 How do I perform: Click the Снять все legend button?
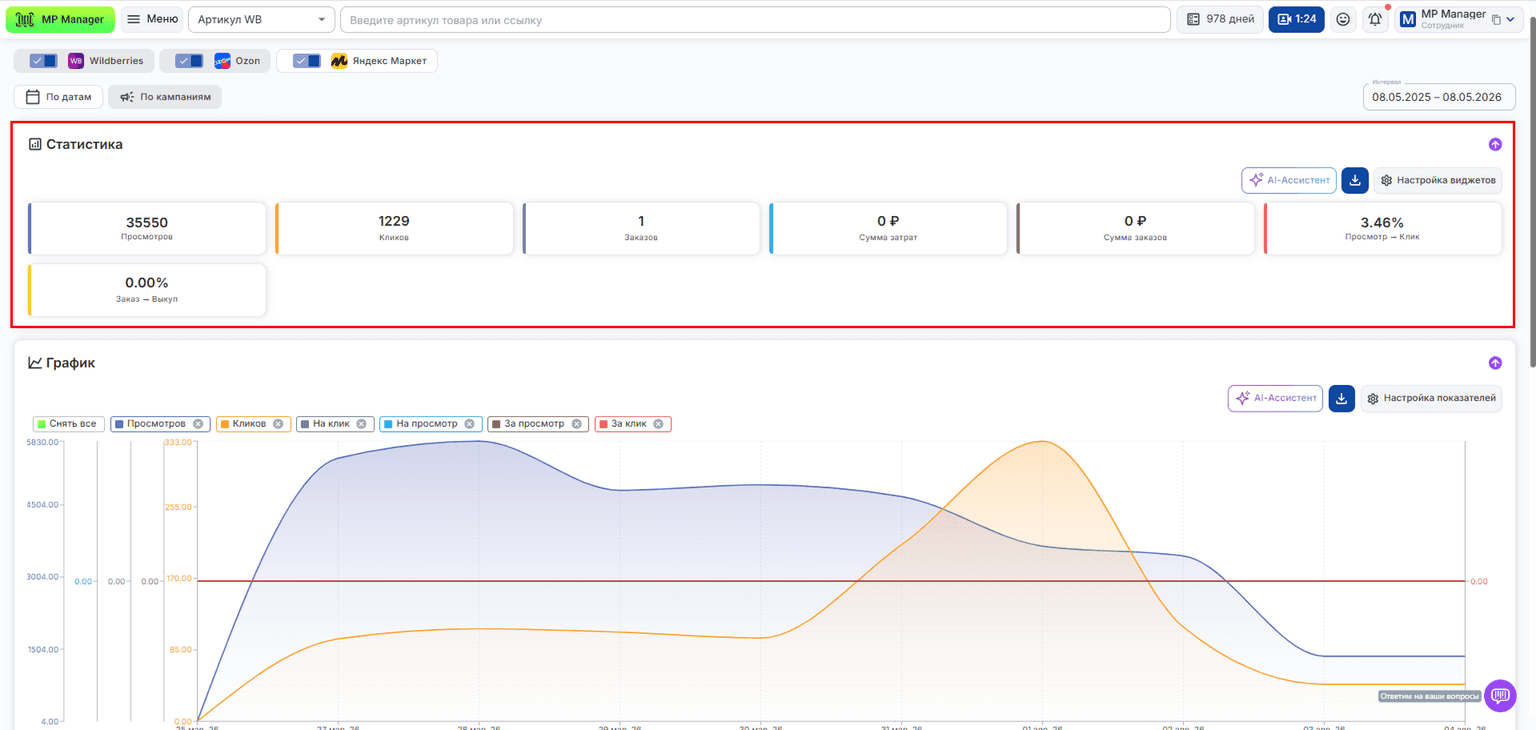tap(69, 424)
